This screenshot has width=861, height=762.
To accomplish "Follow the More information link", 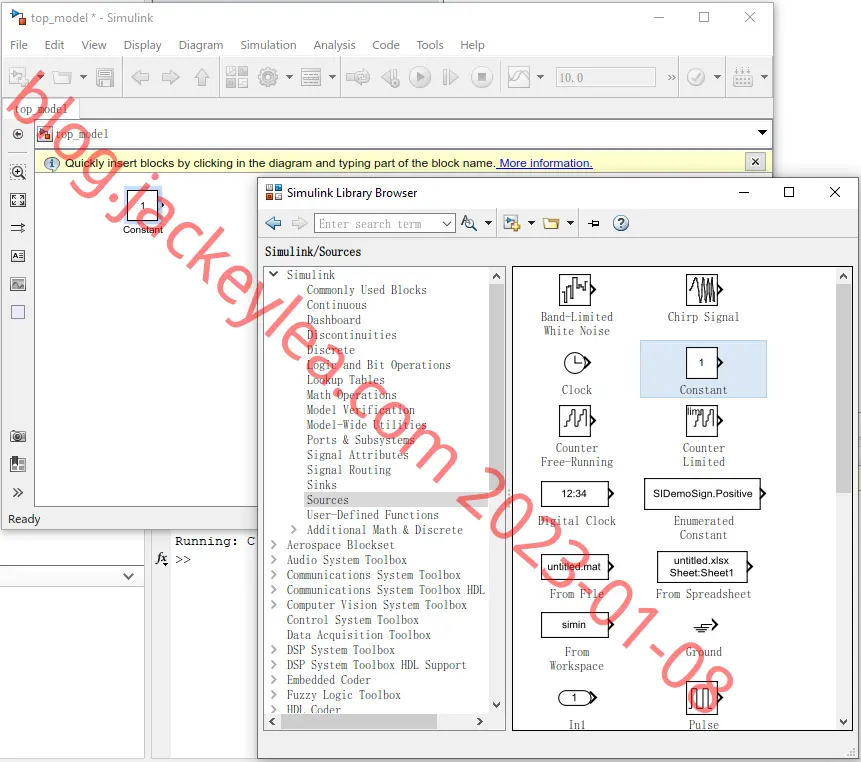I will pos(545,163).
